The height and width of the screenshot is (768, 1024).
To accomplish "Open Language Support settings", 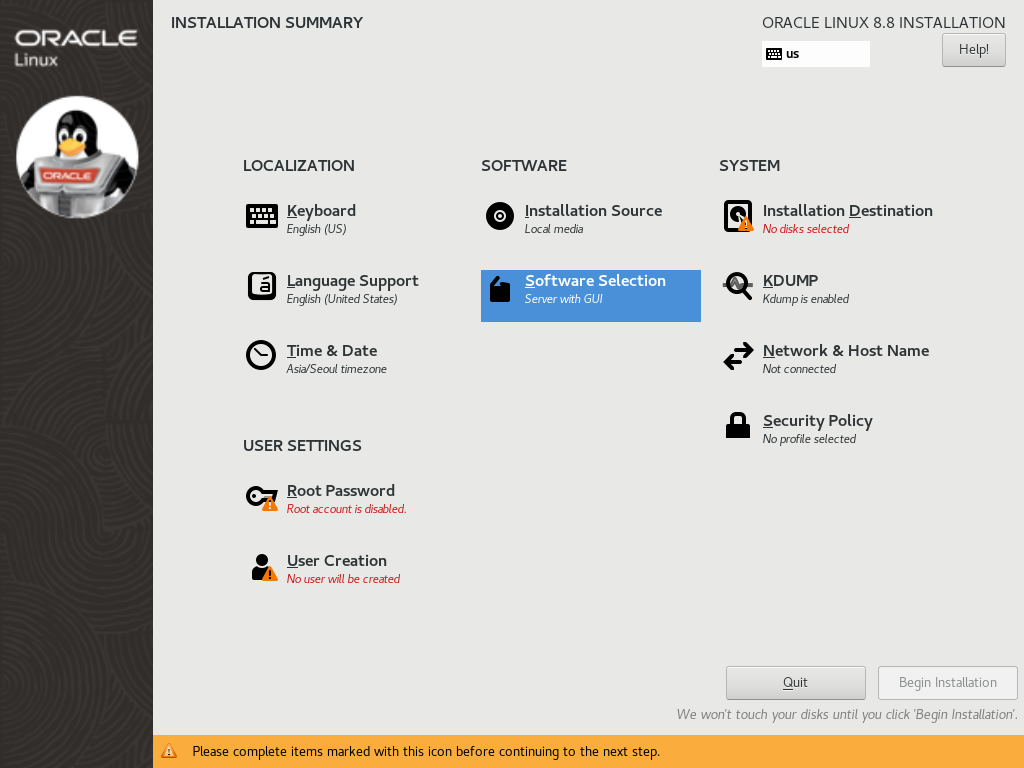I will (x=353, y=281).
